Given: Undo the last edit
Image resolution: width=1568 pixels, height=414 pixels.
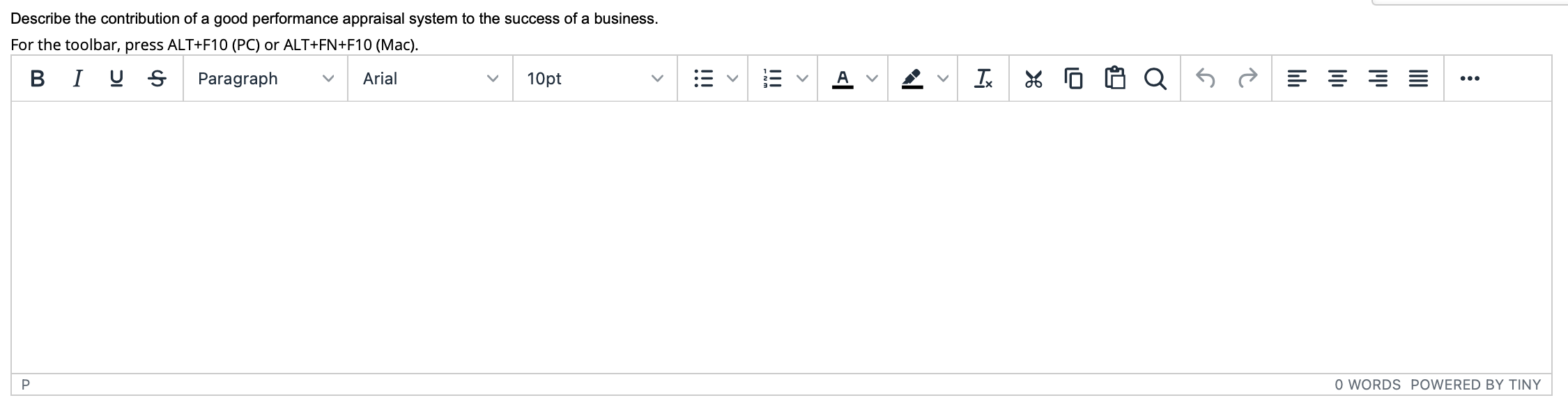Looking at the screenshot, I should tap(1206, 79).
